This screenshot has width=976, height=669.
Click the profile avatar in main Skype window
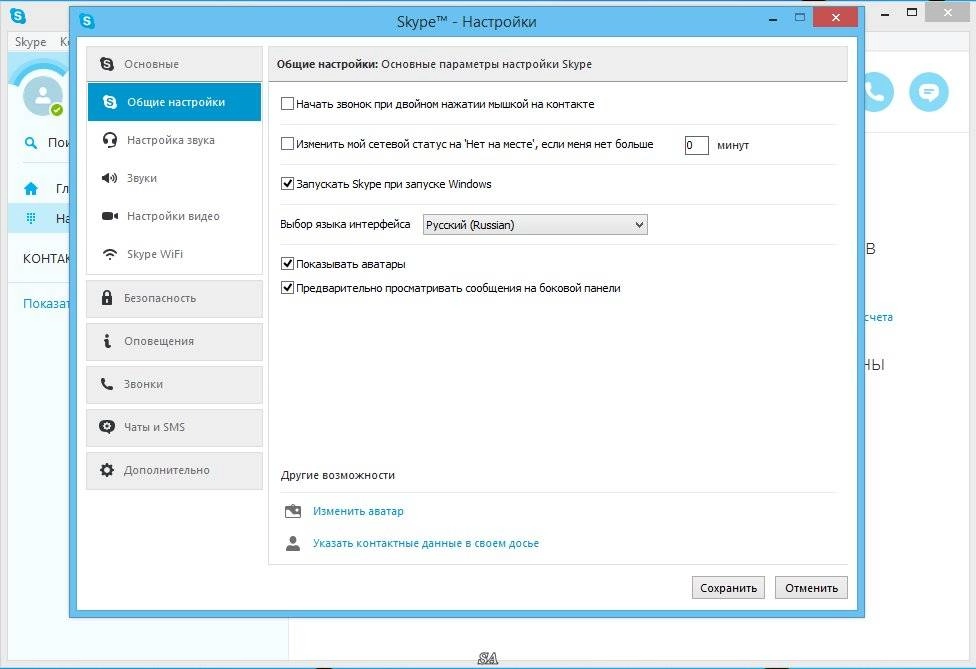42,95
